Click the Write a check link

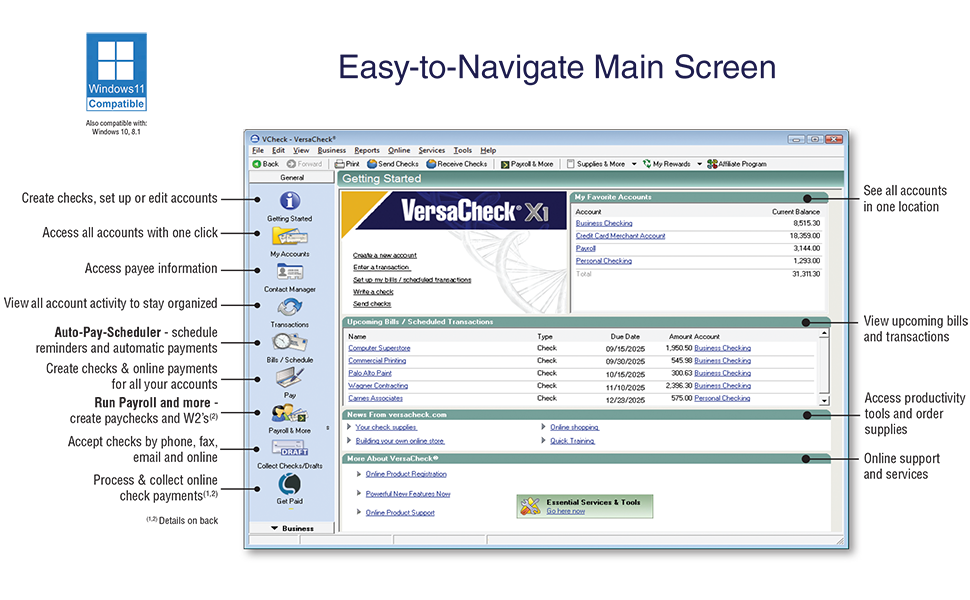click(372, 292)
